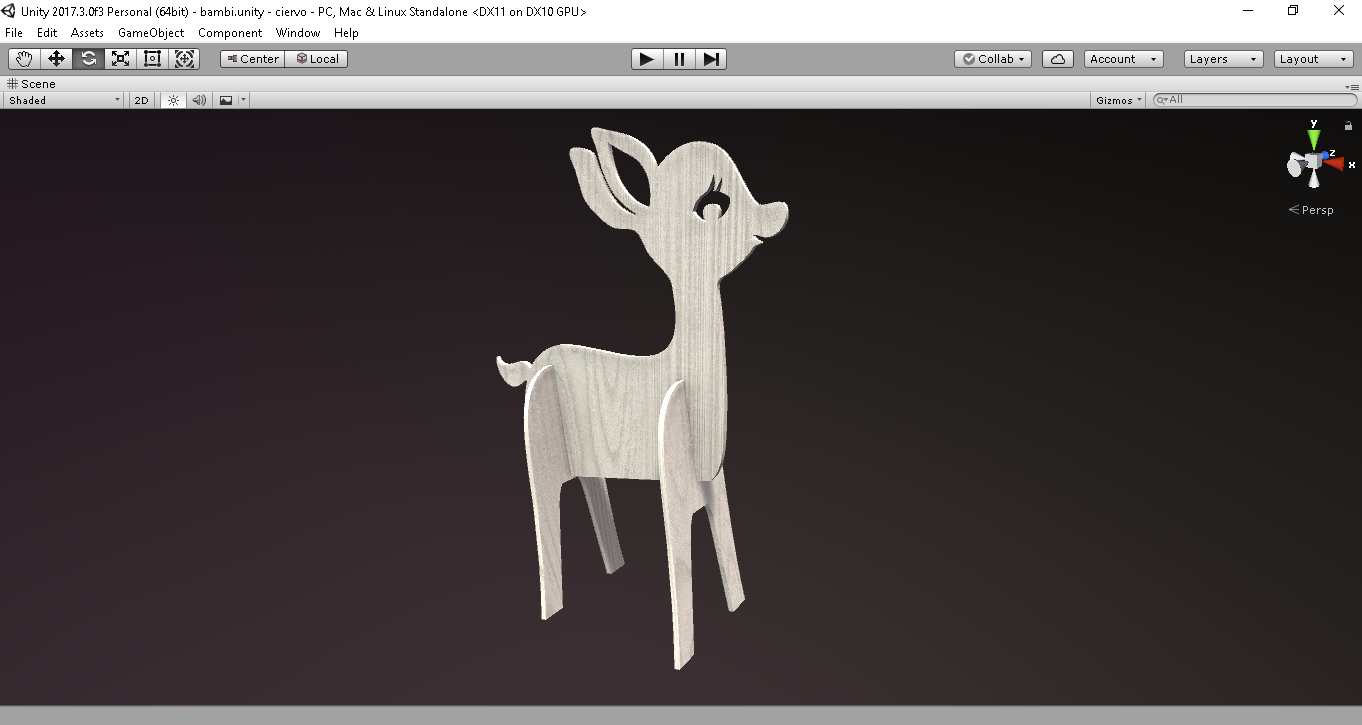Viewport: 1362px width, 725px height.
Task: Toggle pivot mode Center button
Action: click(x=252, y=59)
